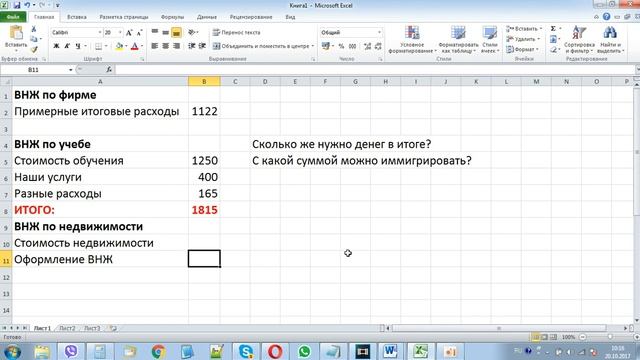Open Conditional Formatting (Условное форматирование) menu
This screenshot has height=360, width=640.
click(x=412, y=39)
